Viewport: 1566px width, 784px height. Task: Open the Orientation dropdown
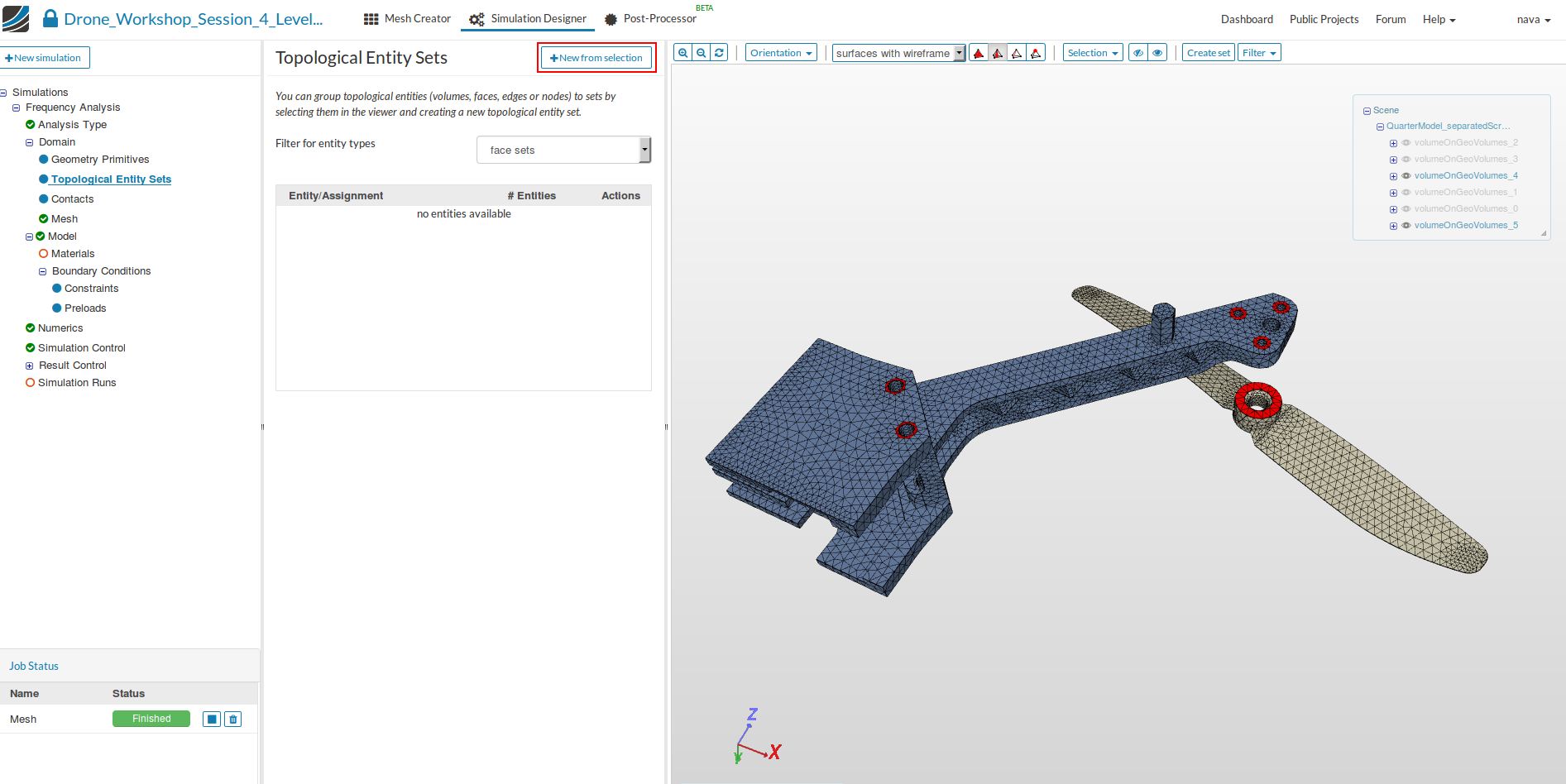pos(780,53)
